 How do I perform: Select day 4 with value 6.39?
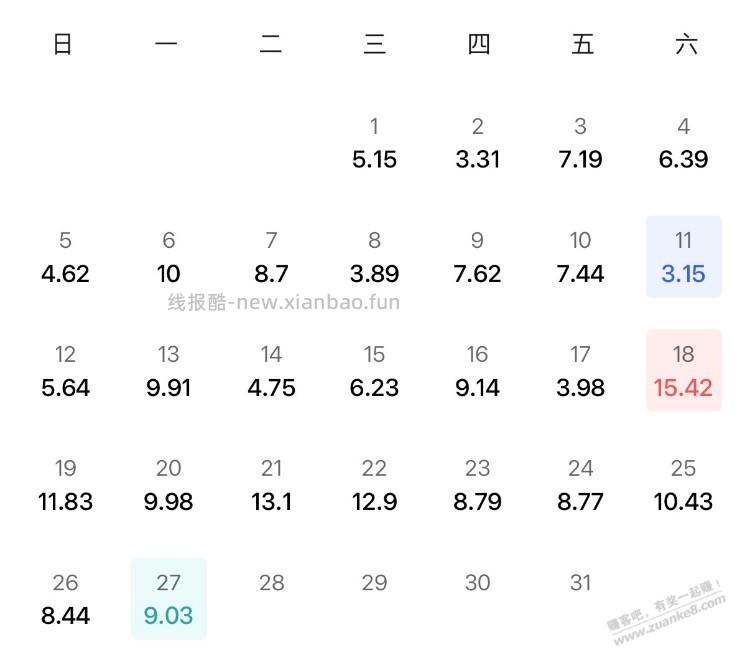coord(684,143)
